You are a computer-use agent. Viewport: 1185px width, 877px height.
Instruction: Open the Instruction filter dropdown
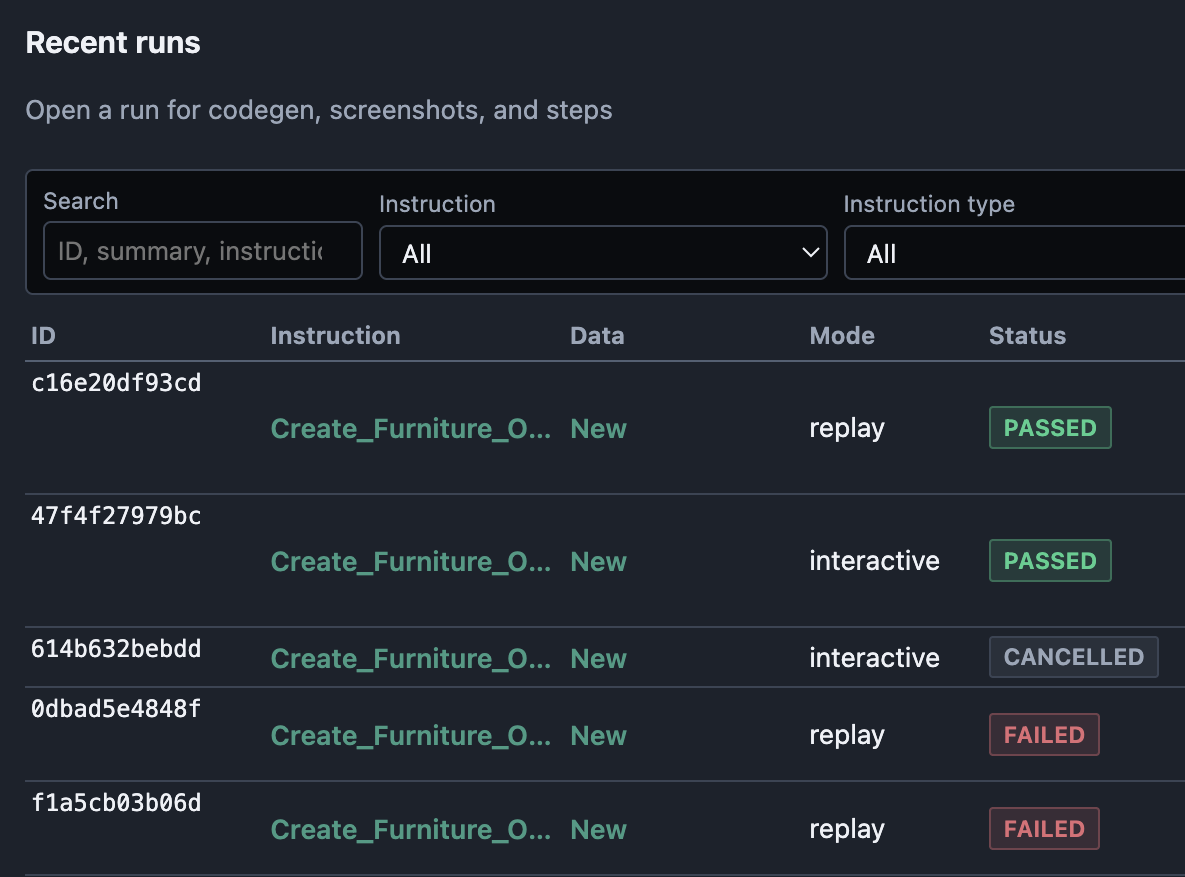(x=603, y=253)
